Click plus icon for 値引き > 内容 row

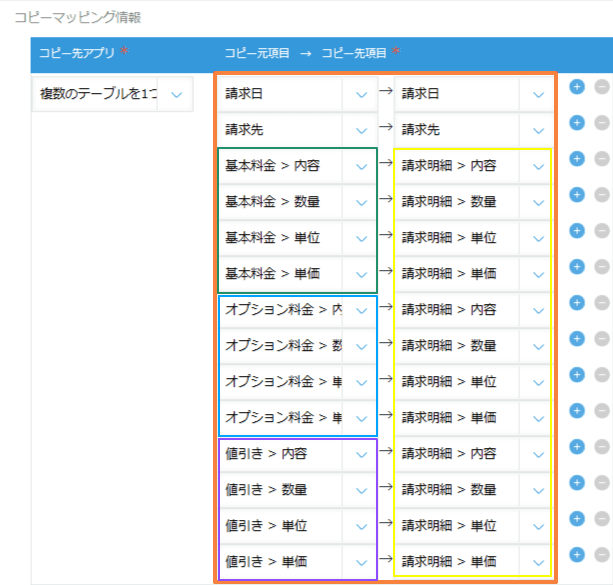pyautogui.click(x=577, y=447)
